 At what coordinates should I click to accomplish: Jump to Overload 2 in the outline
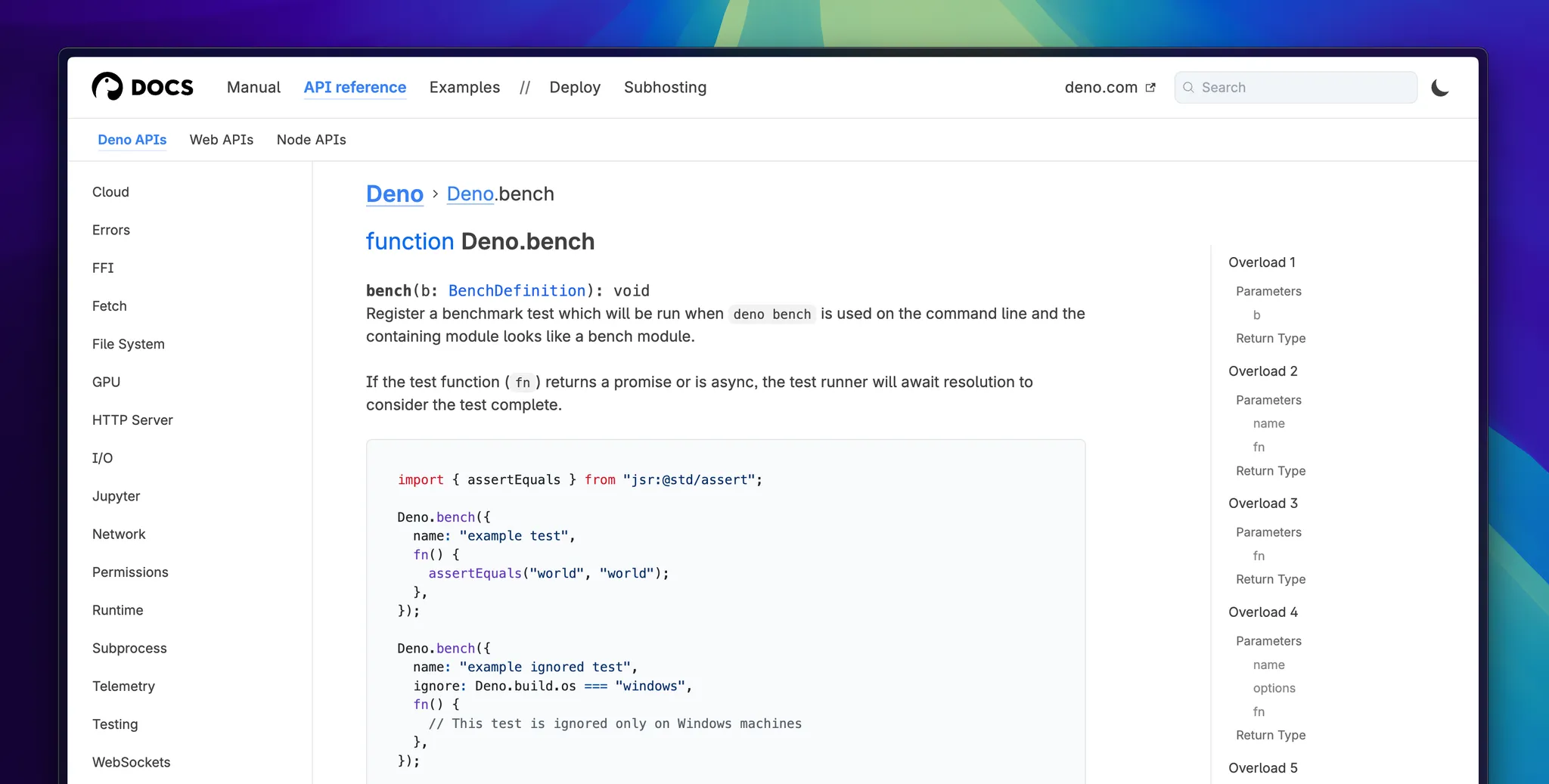tap(1262, 370)
